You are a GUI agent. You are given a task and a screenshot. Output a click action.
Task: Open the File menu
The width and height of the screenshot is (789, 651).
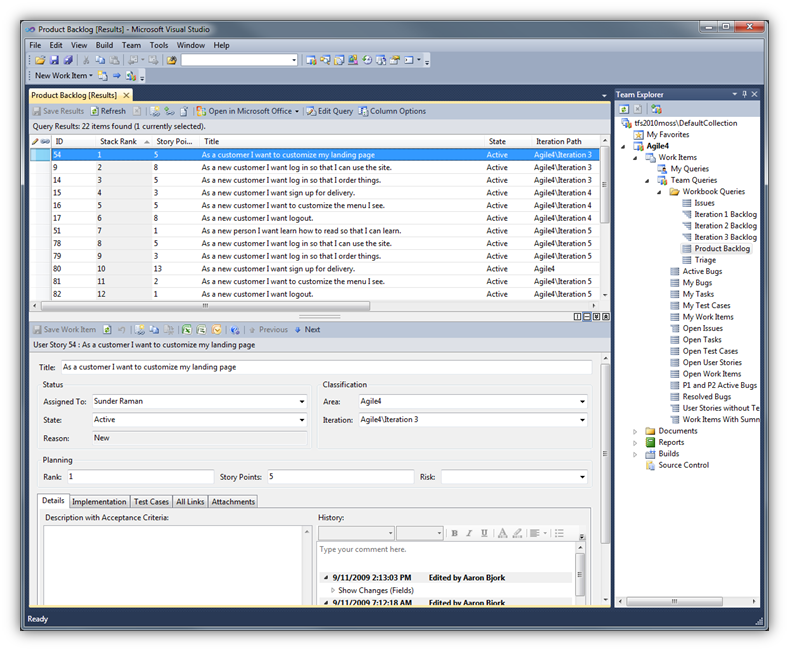pos(35,45)
